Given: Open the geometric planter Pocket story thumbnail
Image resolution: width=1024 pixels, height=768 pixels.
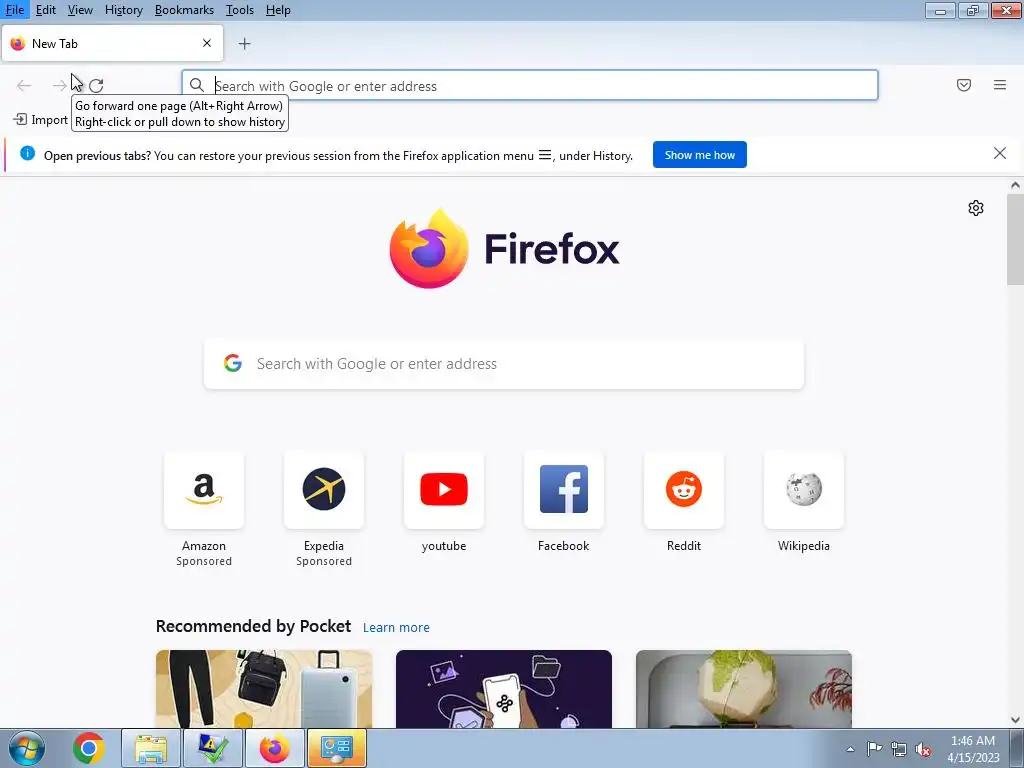Looking at the screenshot, I should pos(744,689).
